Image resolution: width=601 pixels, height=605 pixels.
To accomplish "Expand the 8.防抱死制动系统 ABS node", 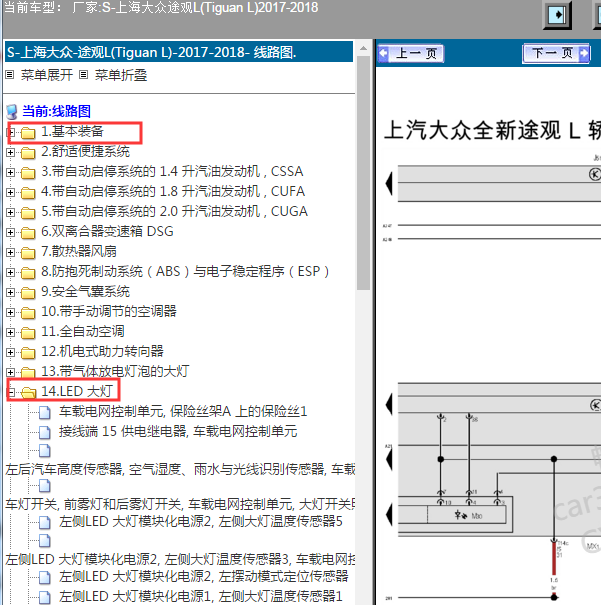I will click(x=11, y=273).
